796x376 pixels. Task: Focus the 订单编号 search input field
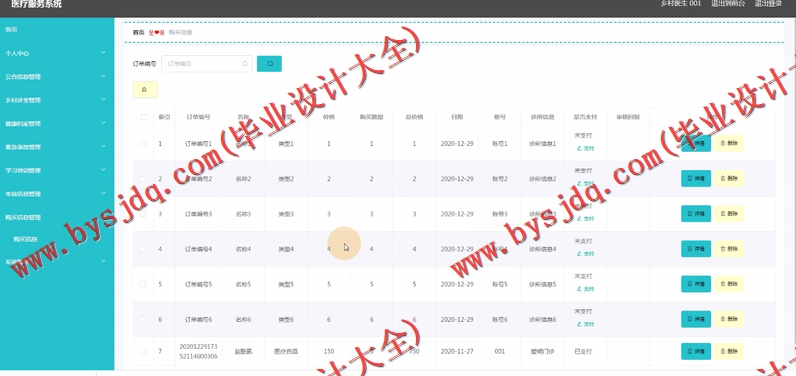point(207,64)
